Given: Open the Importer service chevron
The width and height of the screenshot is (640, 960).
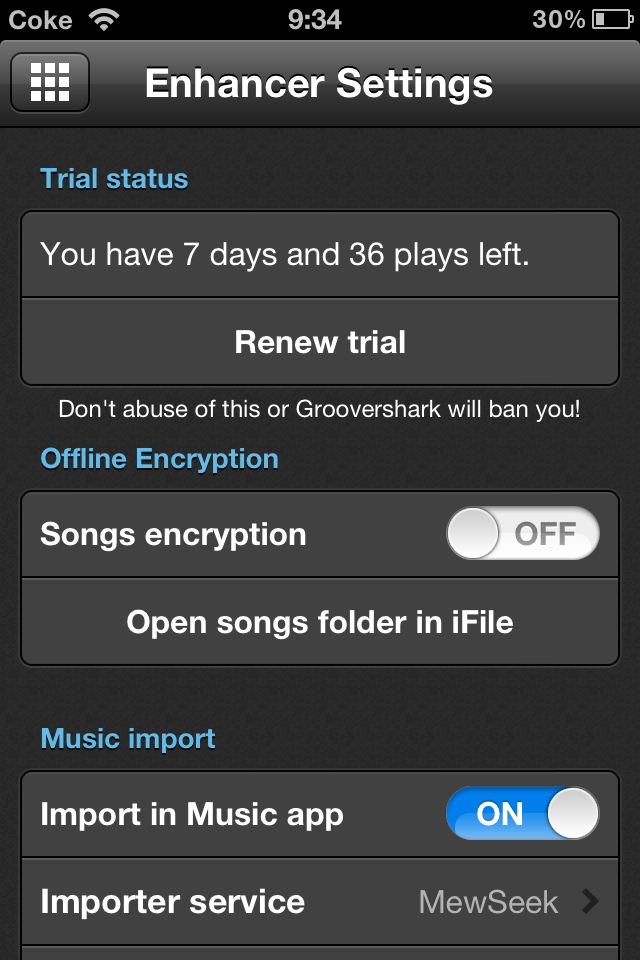Looking at the screenshot, I should tap(590, 901).
